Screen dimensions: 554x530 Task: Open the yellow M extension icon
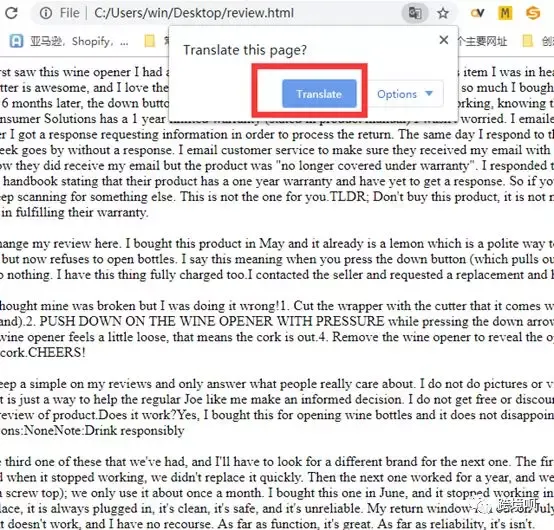(505, 13)
